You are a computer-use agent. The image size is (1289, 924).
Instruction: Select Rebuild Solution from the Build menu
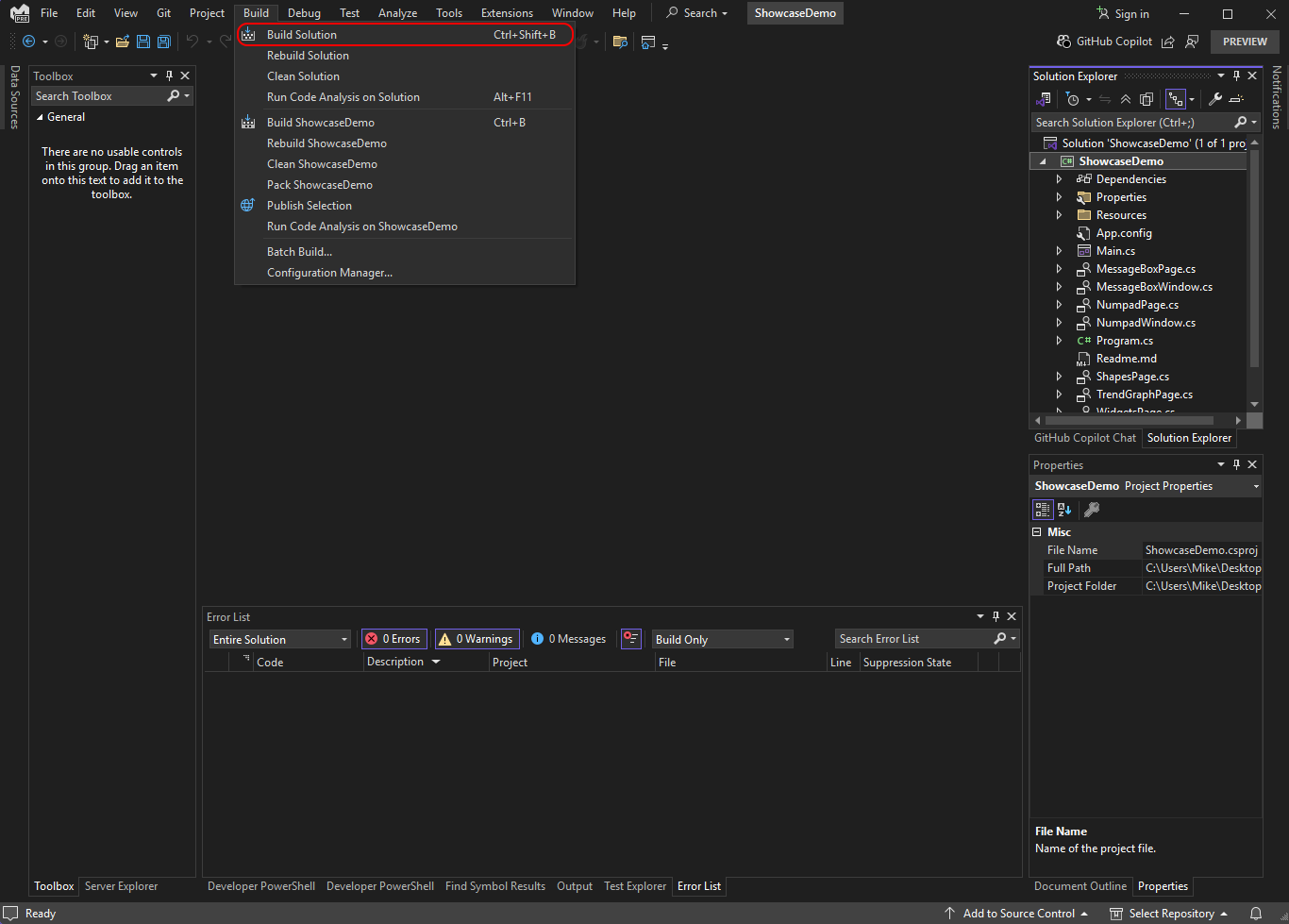(x=308, y=56)
